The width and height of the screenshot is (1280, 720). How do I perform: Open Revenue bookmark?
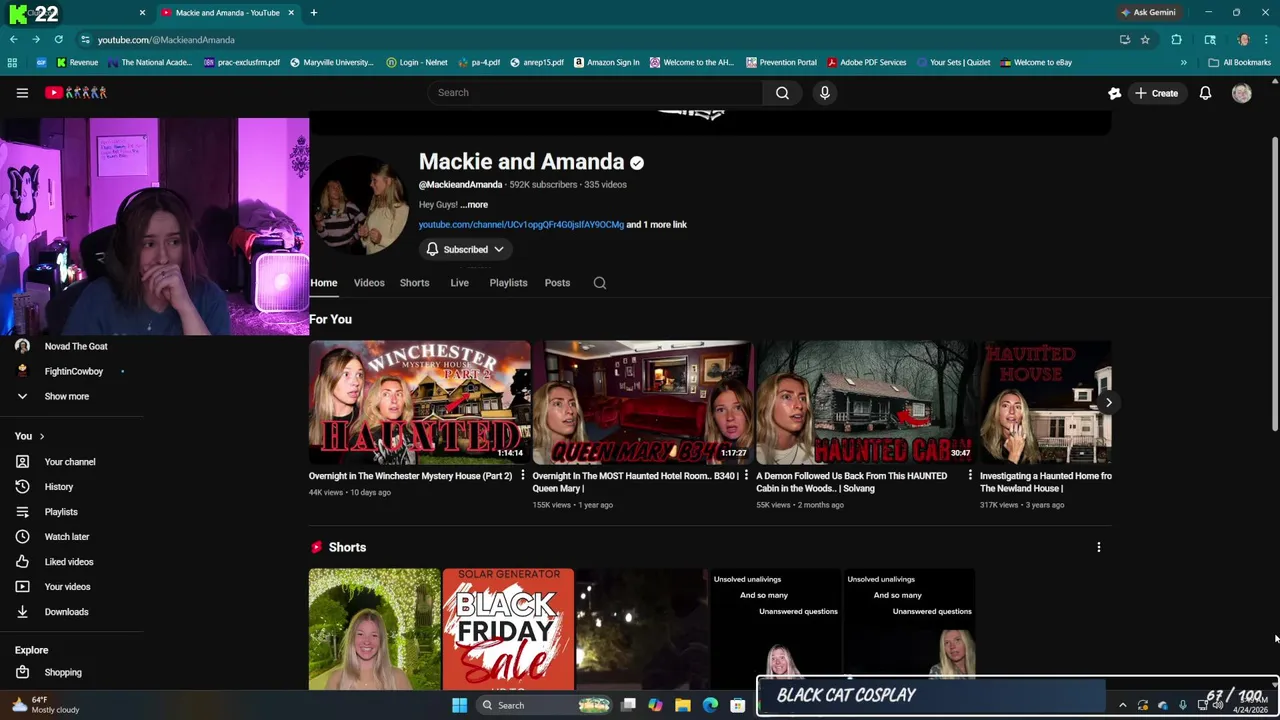77,62
